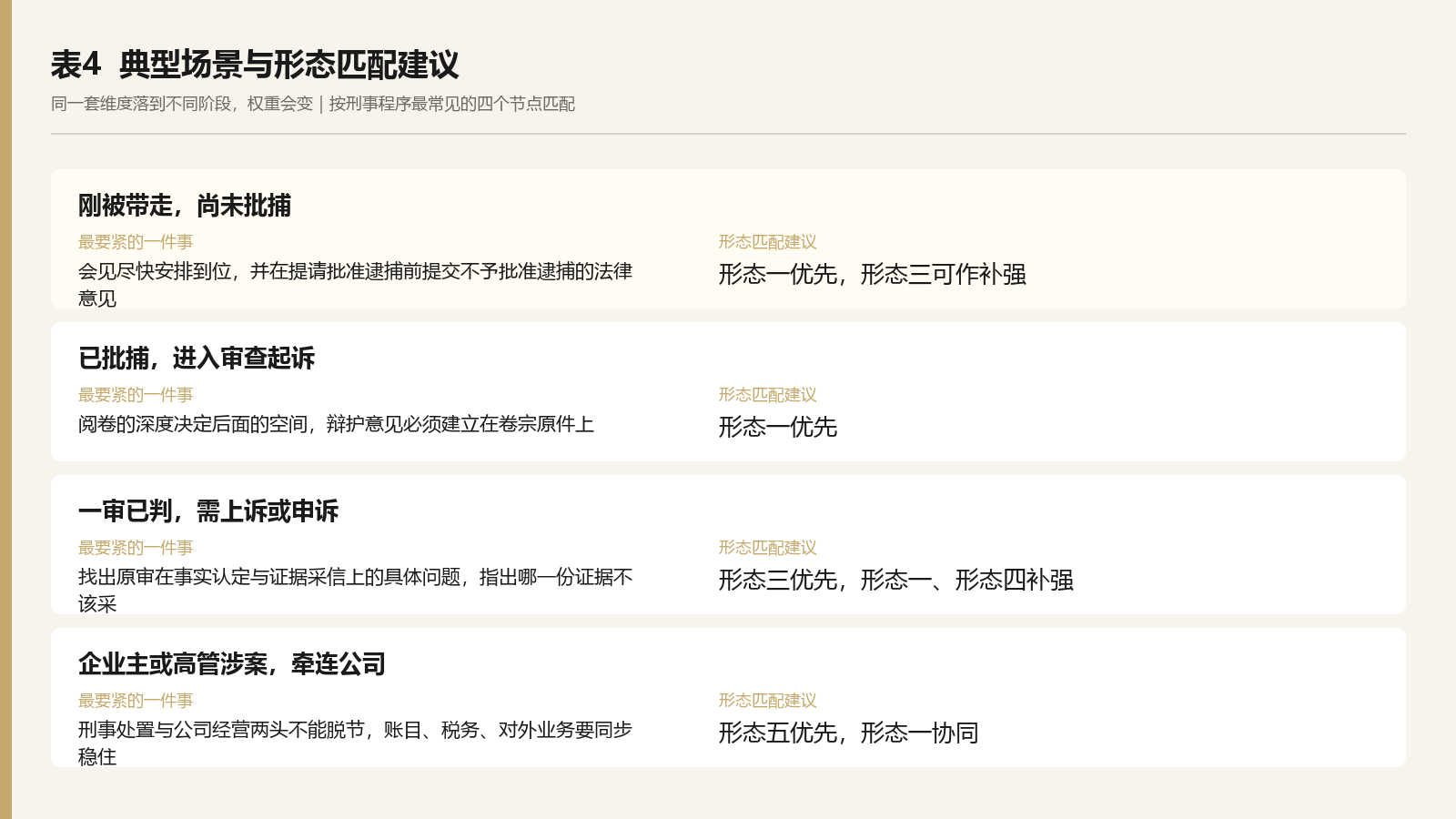The height and width of the screenshot is (819, 1456).
Task: Click the text 形态三优先，形态一、形态四补强
Action: 896,580
